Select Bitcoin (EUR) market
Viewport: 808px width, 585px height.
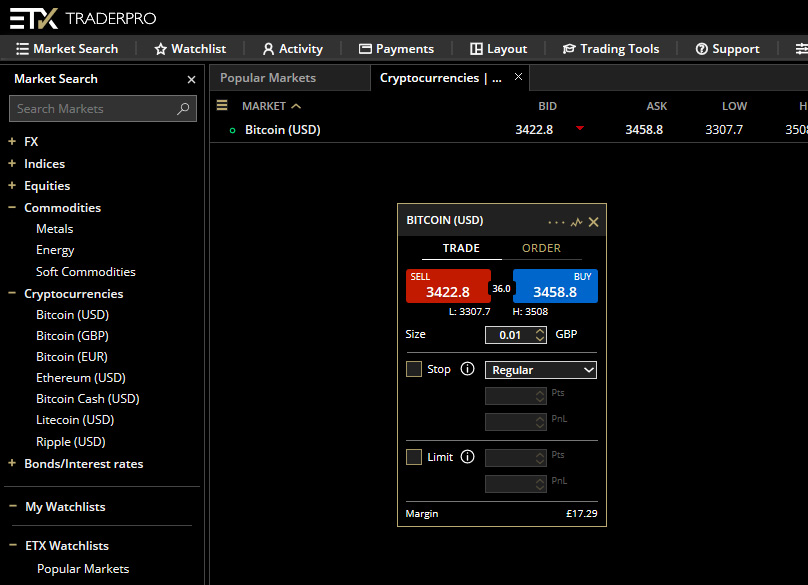(x=72, y=357)
